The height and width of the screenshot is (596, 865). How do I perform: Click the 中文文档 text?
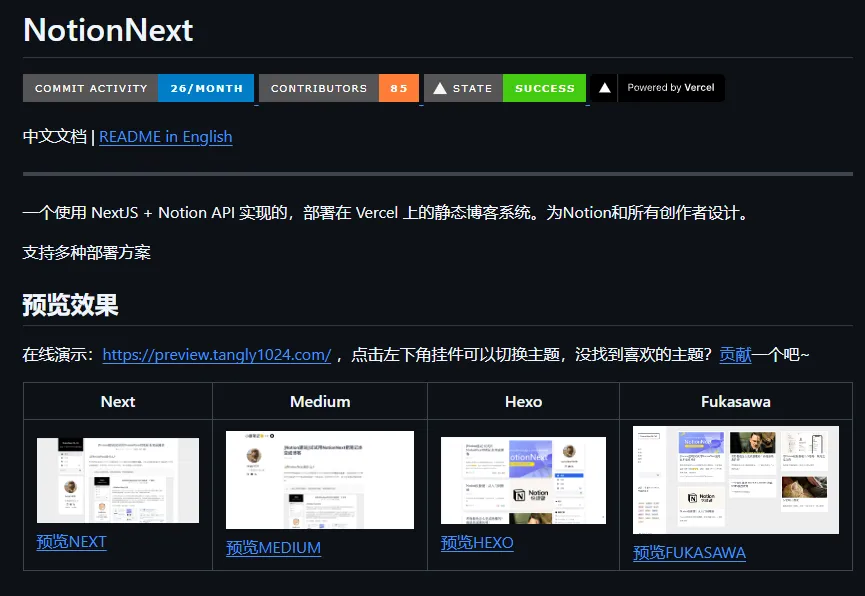coord(55,136)
